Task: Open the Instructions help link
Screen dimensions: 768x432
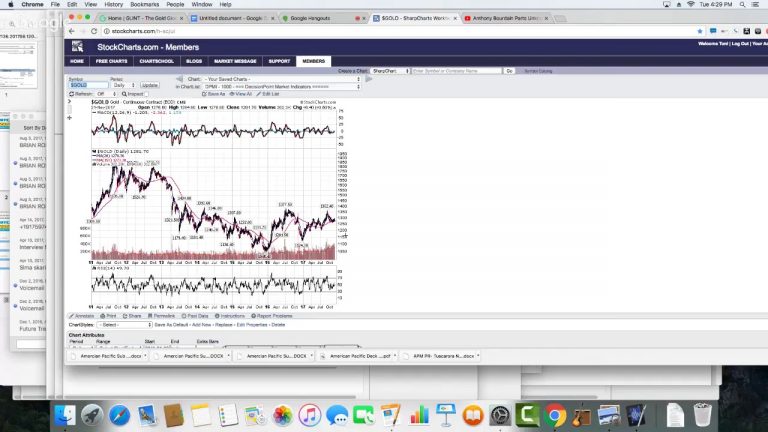Action: [230, 316]
